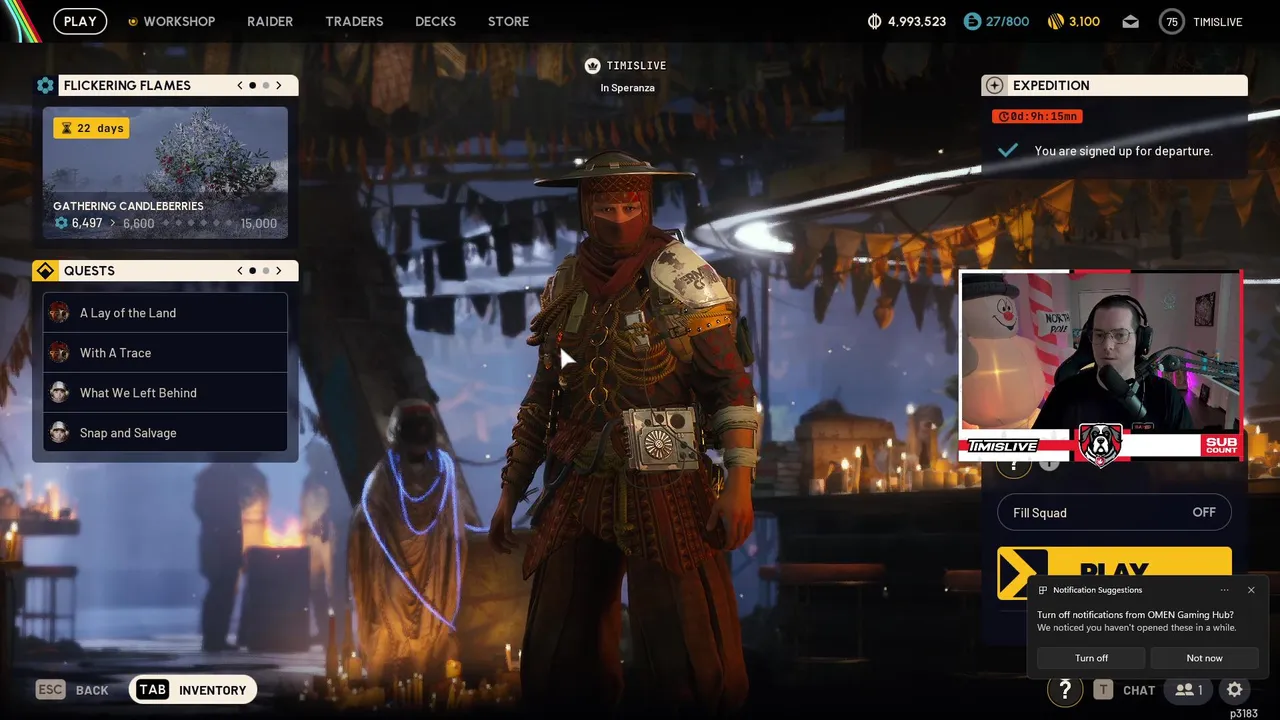Viewport: 1280px width, 720px height.
Task: Open the mail inbox icon
Action: pyautogui.click(x=1130, y=21)
